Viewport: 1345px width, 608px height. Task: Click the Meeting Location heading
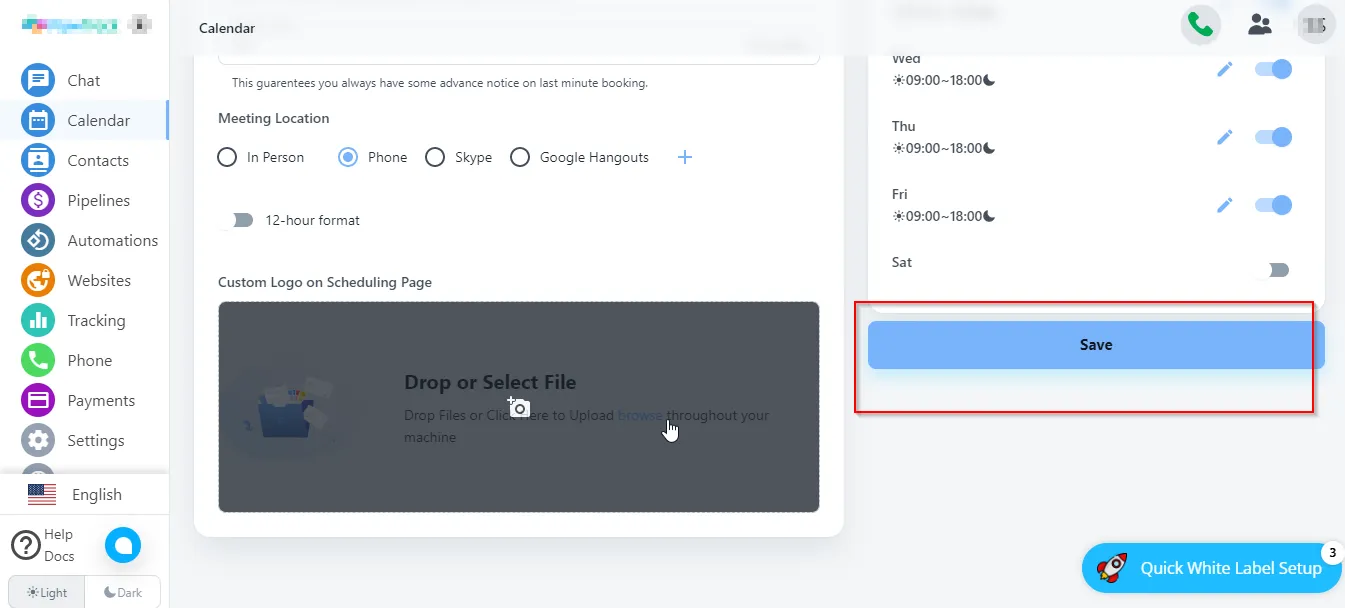point(273,118)
